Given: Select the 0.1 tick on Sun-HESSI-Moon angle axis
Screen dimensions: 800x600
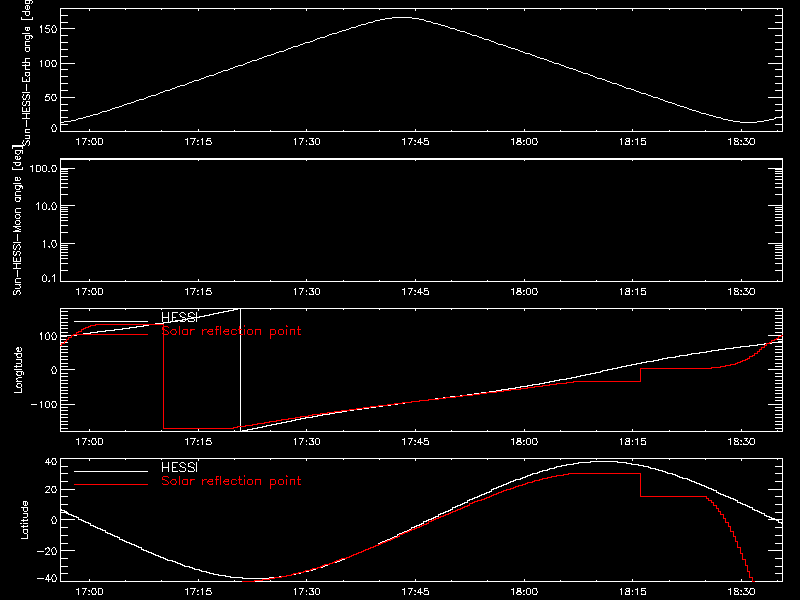Looking at the screenshot, I should 49,278.
